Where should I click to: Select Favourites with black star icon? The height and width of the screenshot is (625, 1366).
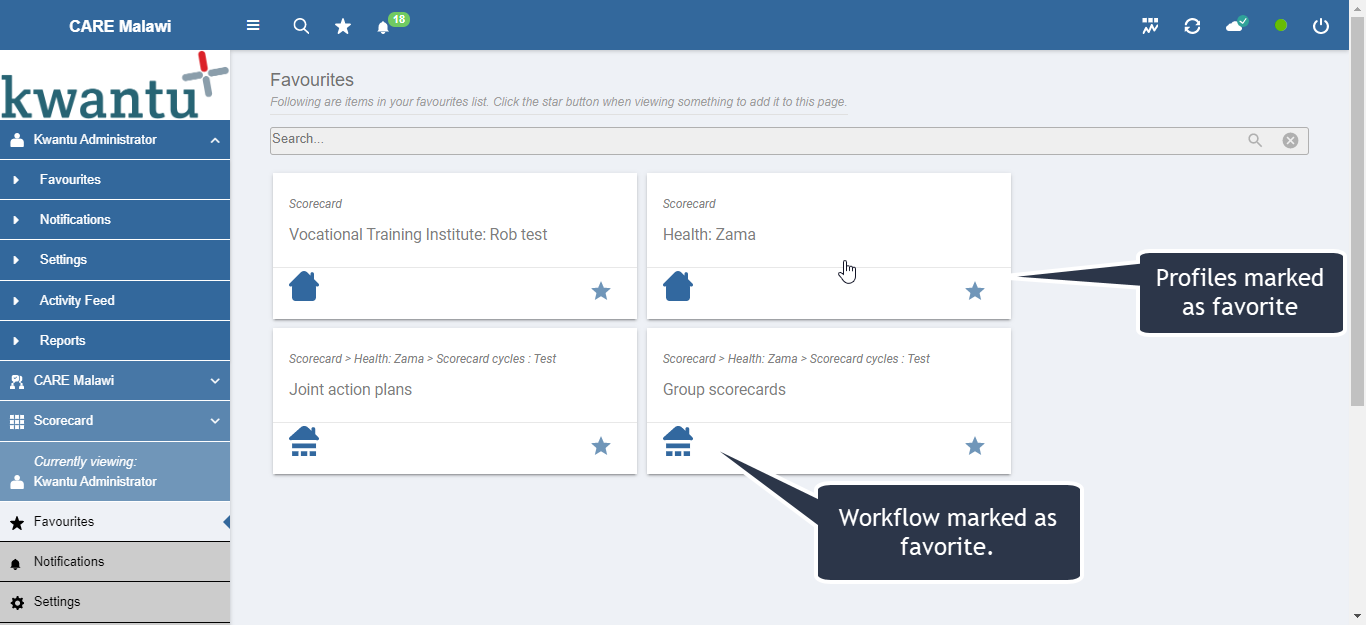tap(115, 522)
